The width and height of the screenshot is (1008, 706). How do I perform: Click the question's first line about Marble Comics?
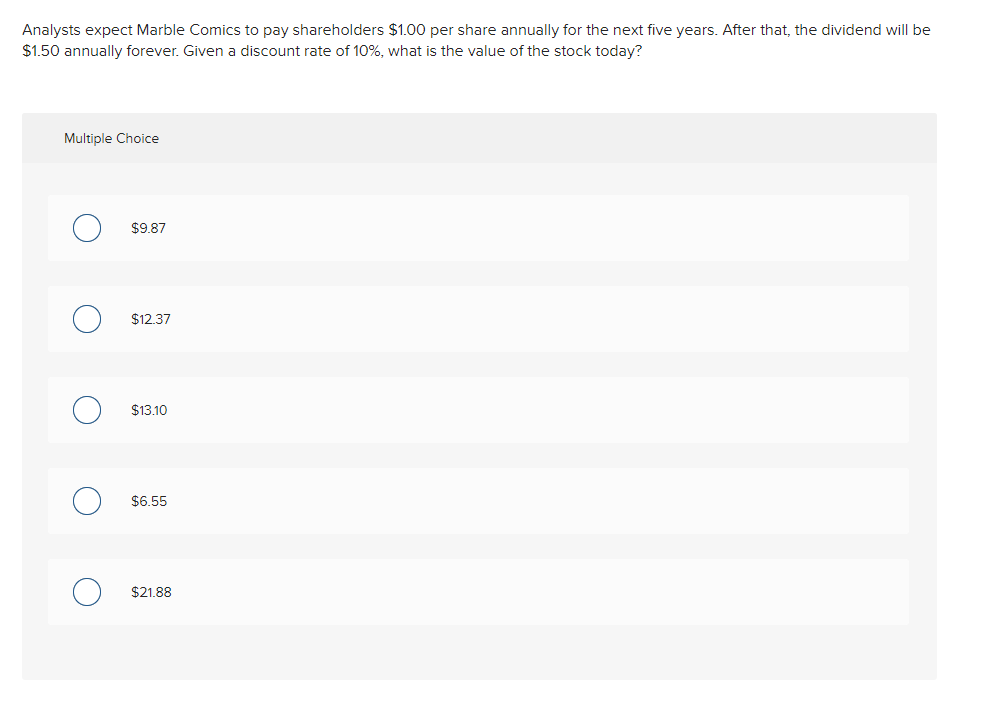click(476, 30)
